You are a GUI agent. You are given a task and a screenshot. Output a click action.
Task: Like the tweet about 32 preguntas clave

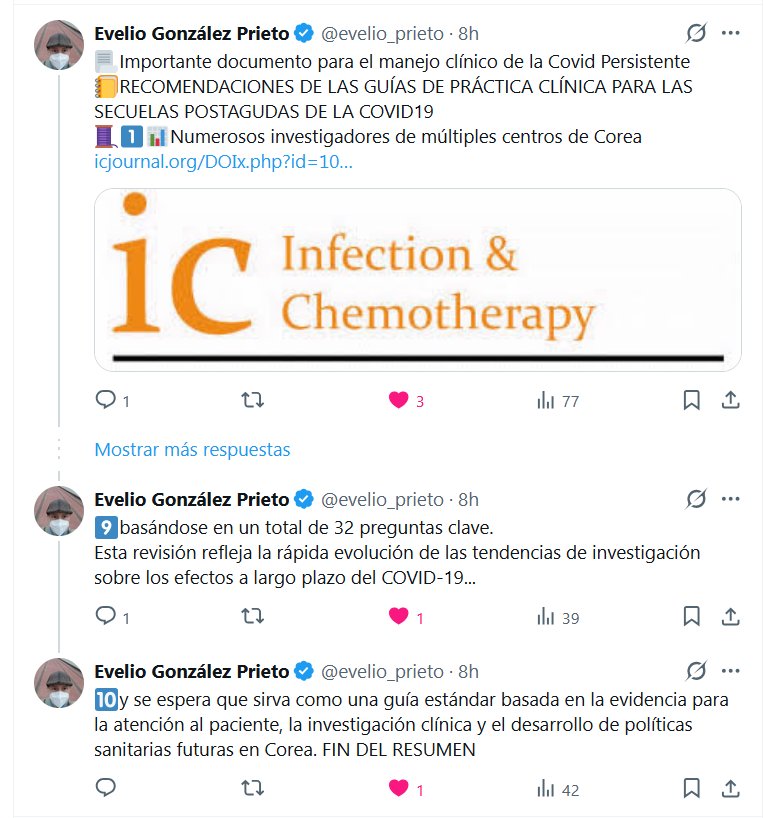pos(399,617)
